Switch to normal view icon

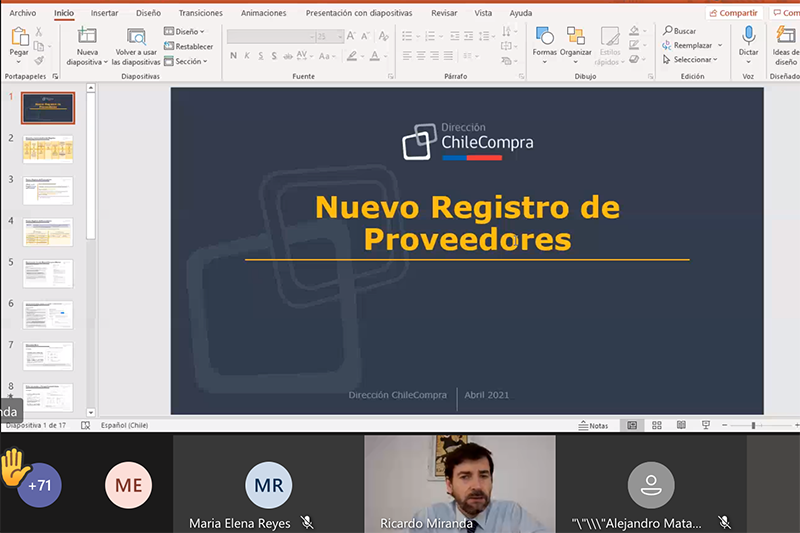632,425
